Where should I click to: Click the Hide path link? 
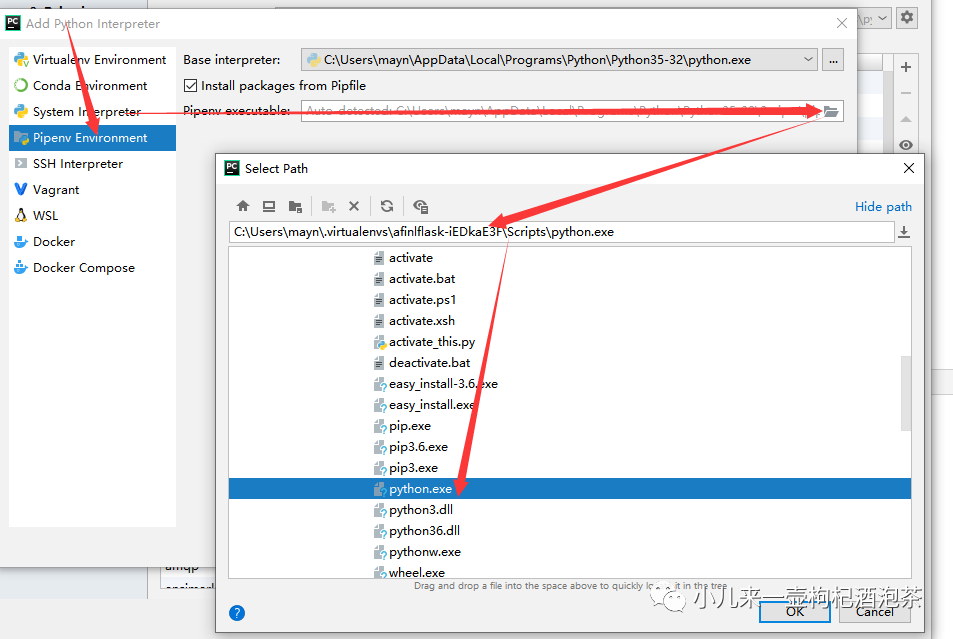(x=883, y=207)
